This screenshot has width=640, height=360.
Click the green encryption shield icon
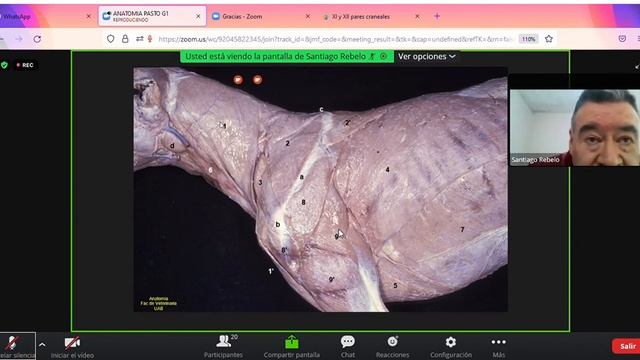point(4,65)
